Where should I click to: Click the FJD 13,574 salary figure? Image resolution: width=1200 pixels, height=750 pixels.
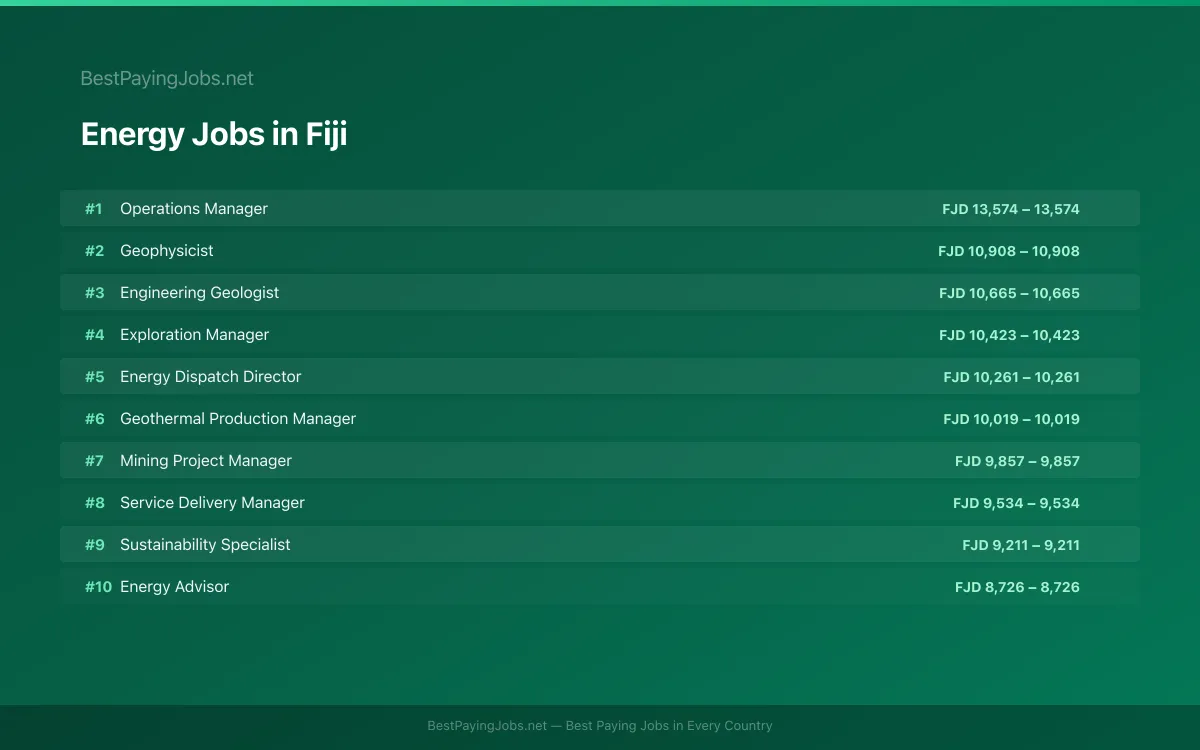[x=1011, y=209]
